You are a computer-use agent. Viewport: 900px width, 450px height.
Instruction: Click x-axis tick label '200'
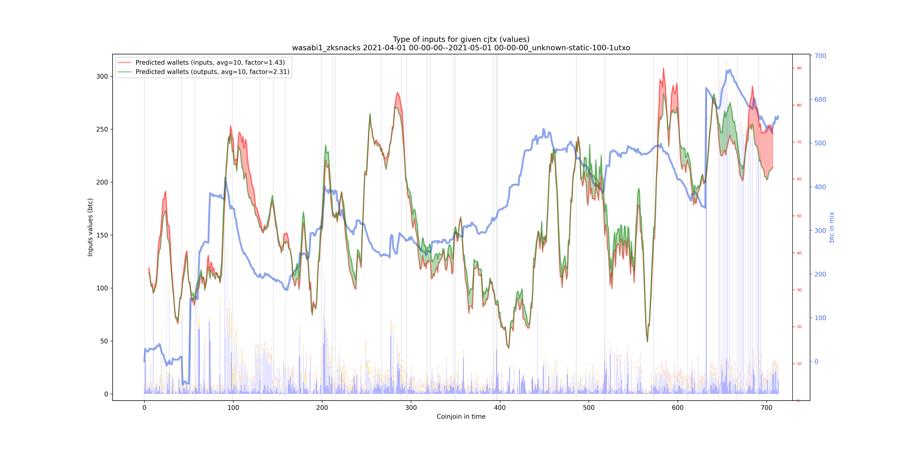pyautogui.click(x=321, y=406)
